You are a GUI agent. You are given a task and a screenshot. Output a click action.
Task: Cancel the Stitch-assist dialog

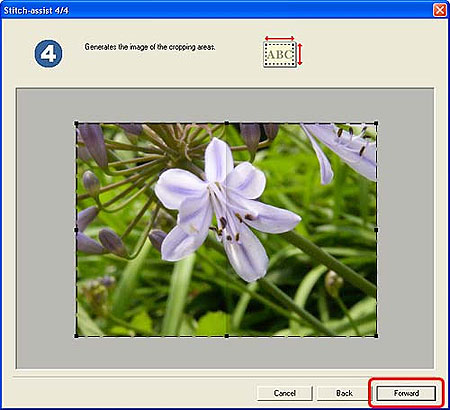(x=284, y=393)
